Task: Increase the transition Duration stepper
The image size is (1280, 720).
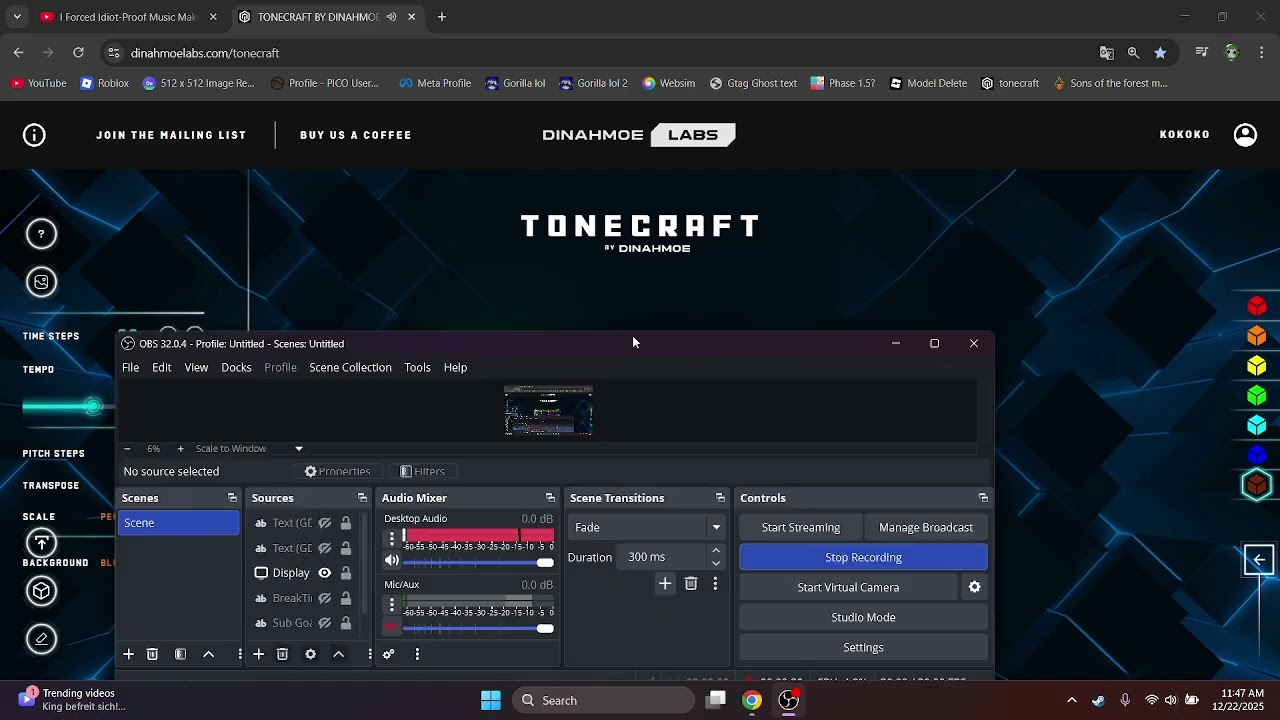Action: (x=716, y=551)
